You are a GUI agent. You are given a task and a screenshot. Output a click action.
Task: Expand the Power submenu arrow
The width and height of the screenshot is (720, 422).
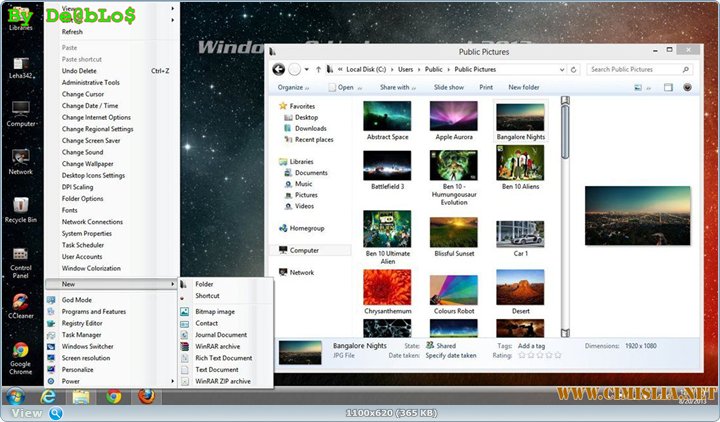pyautogui.click(x=173, y=381)
